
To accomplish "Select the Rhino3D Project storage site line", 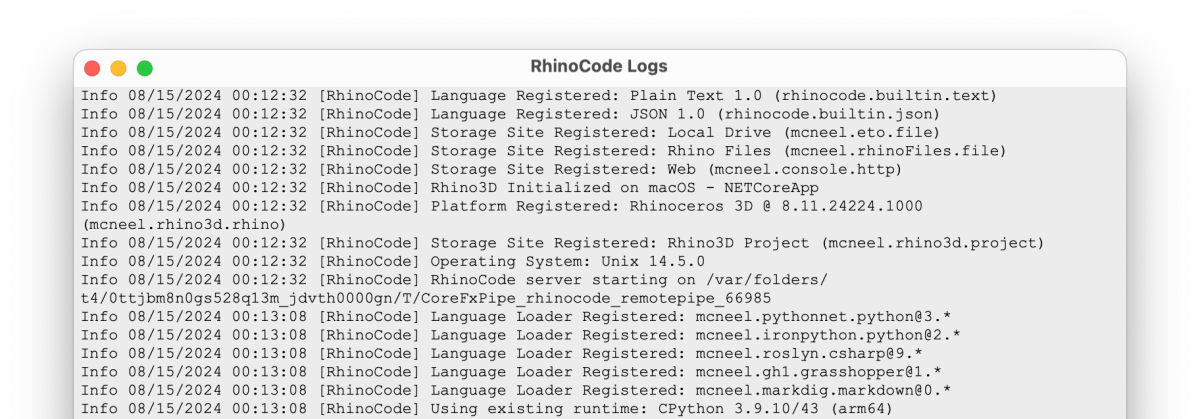I will pos(563,243).
